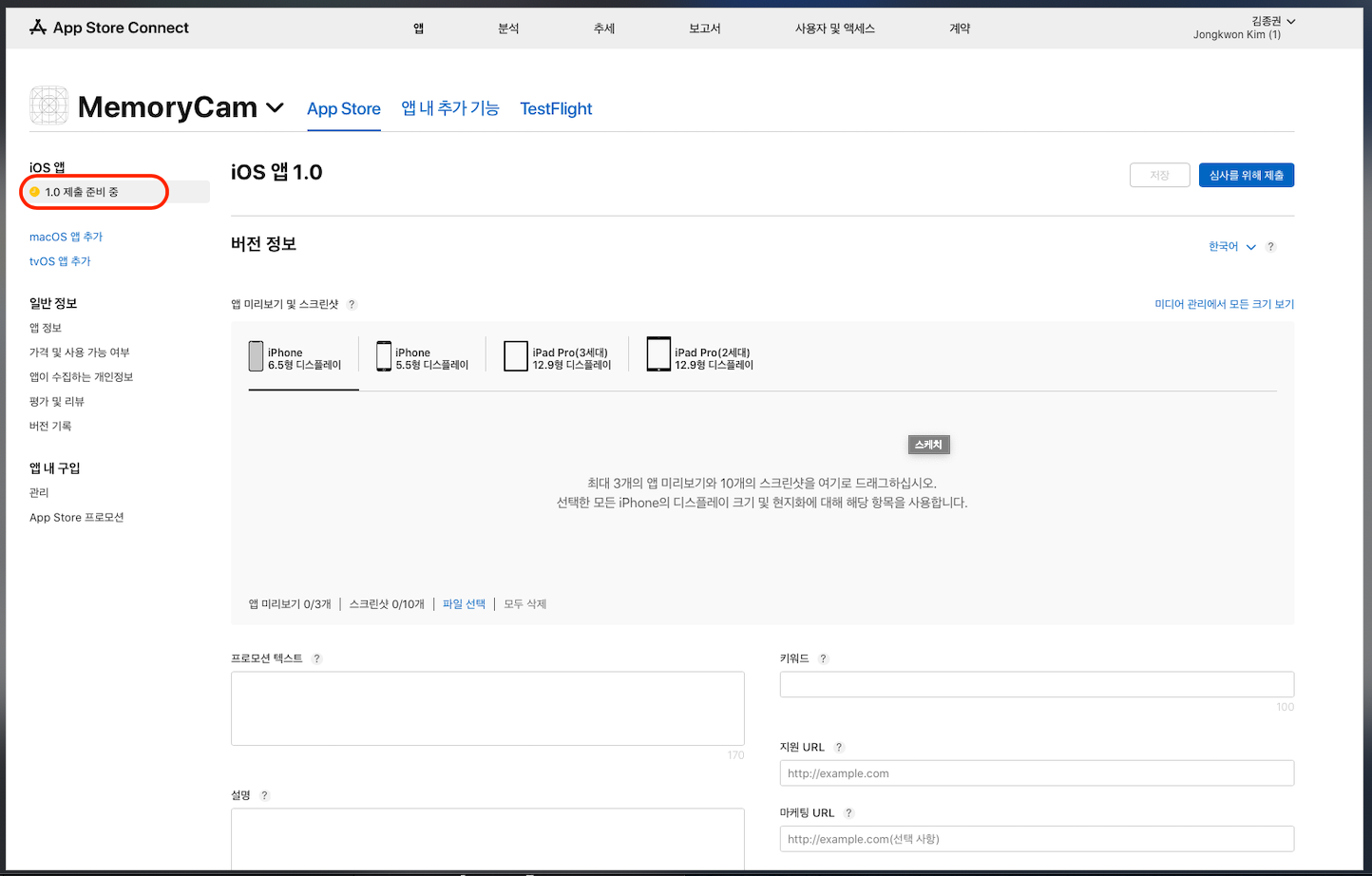Screen dimensions: 1372x876
Task: Open the 김종권 account menu
Action: 1273,21
